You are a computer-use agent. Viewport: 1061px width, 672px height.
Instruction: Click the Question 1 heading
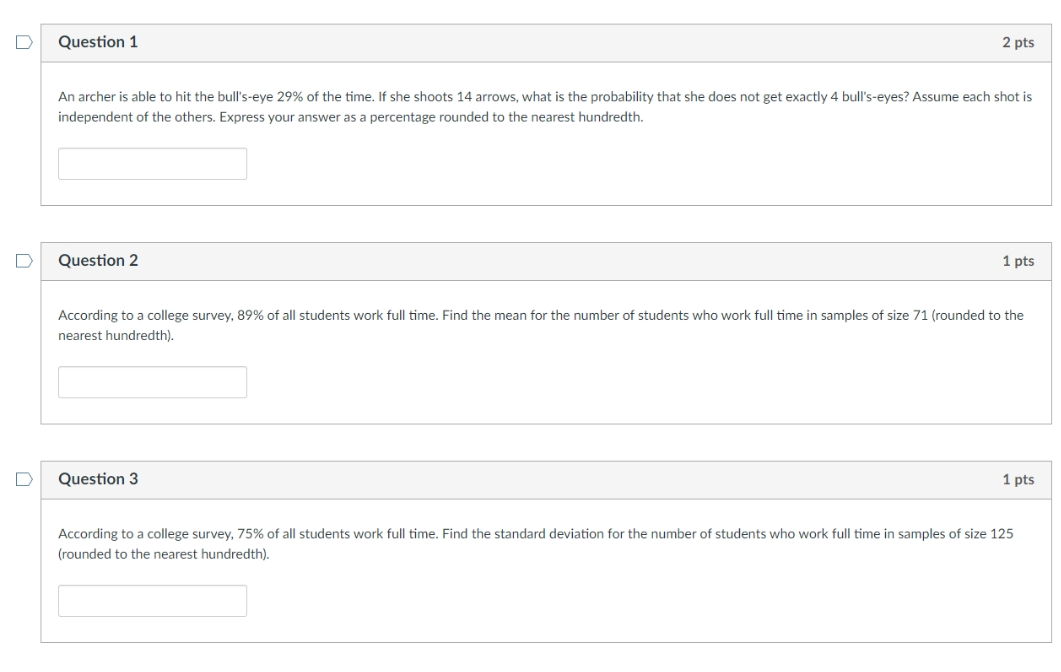point(98,42)
